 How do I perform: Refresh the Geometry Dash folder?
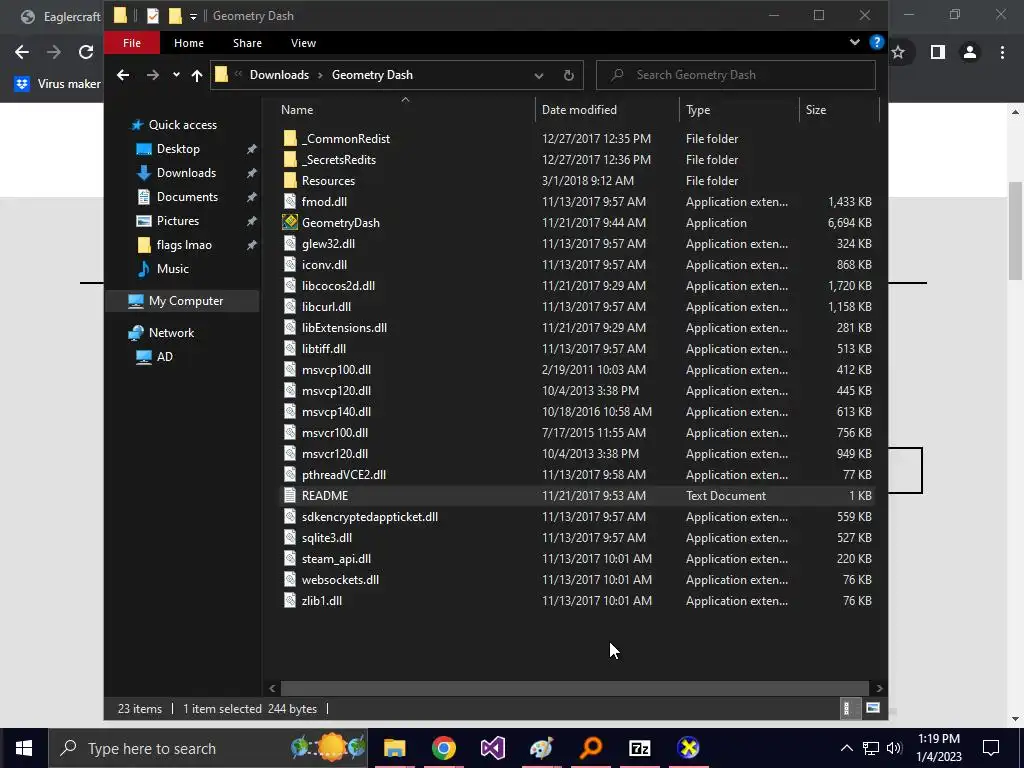[x=568, y=75]
